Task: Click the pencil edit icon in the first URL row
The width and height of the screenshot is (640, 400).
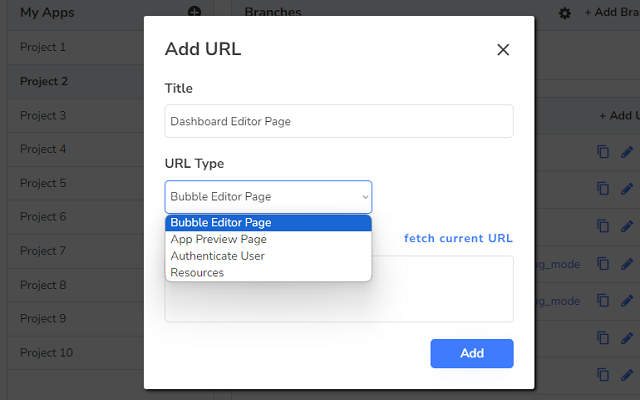Action: pos(628,152)
